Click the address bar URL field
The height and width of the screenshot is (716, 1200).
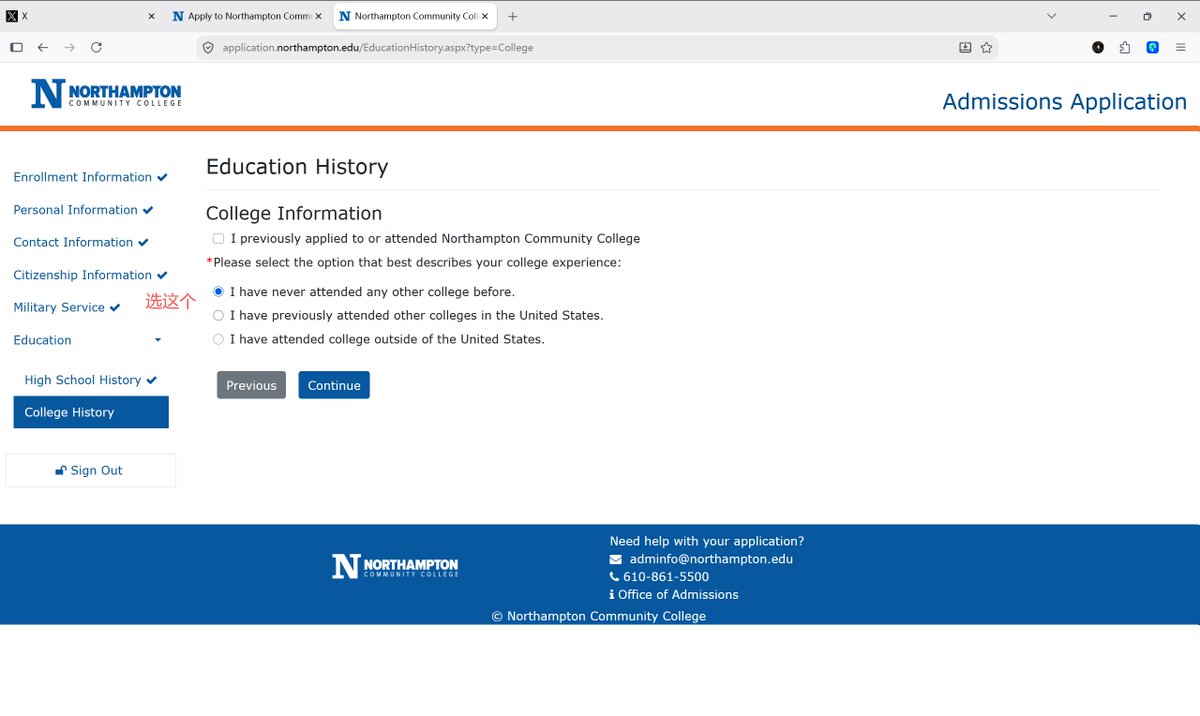click(x=580, y=47)
